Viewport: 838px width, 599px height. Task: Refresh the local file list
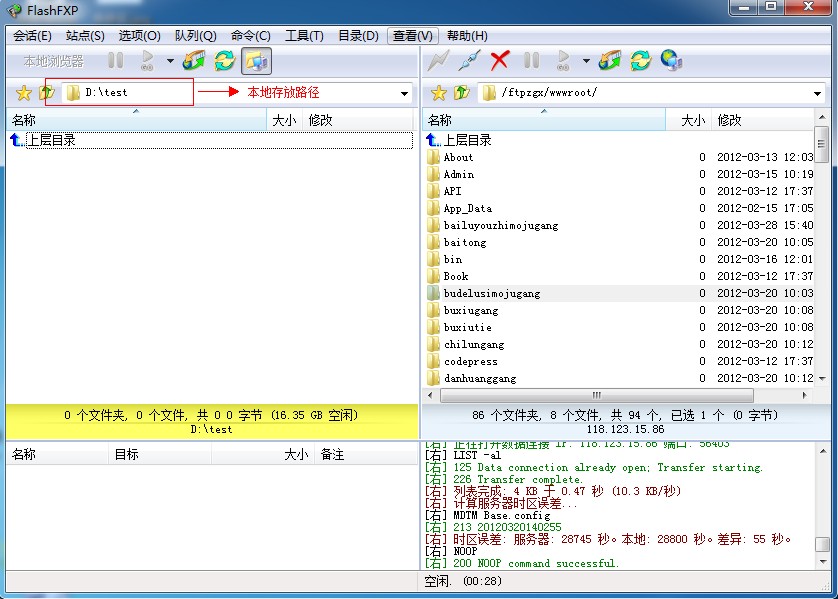pos(225,61)
